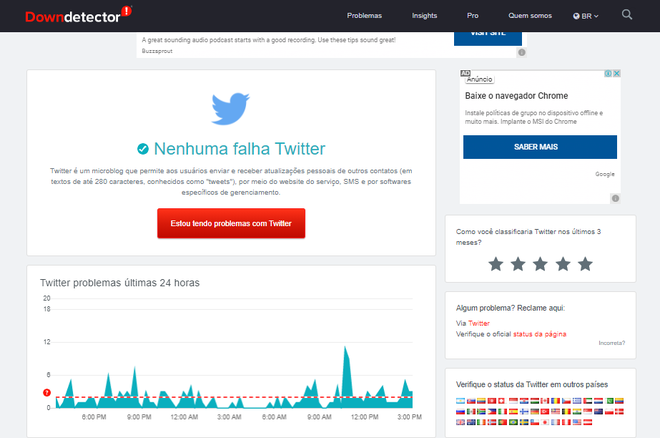
Task: Select the Brazil flag
Action: (513, 422)
